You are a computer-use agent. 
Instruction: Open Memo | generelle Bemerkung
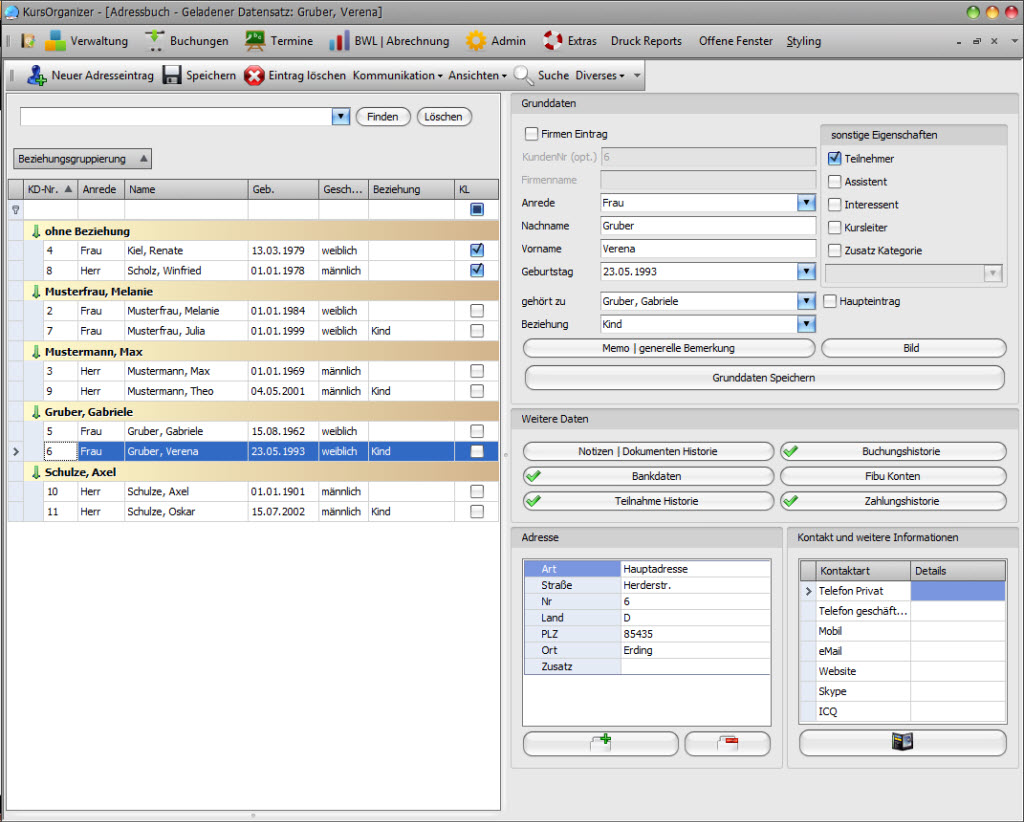[669, 348]
